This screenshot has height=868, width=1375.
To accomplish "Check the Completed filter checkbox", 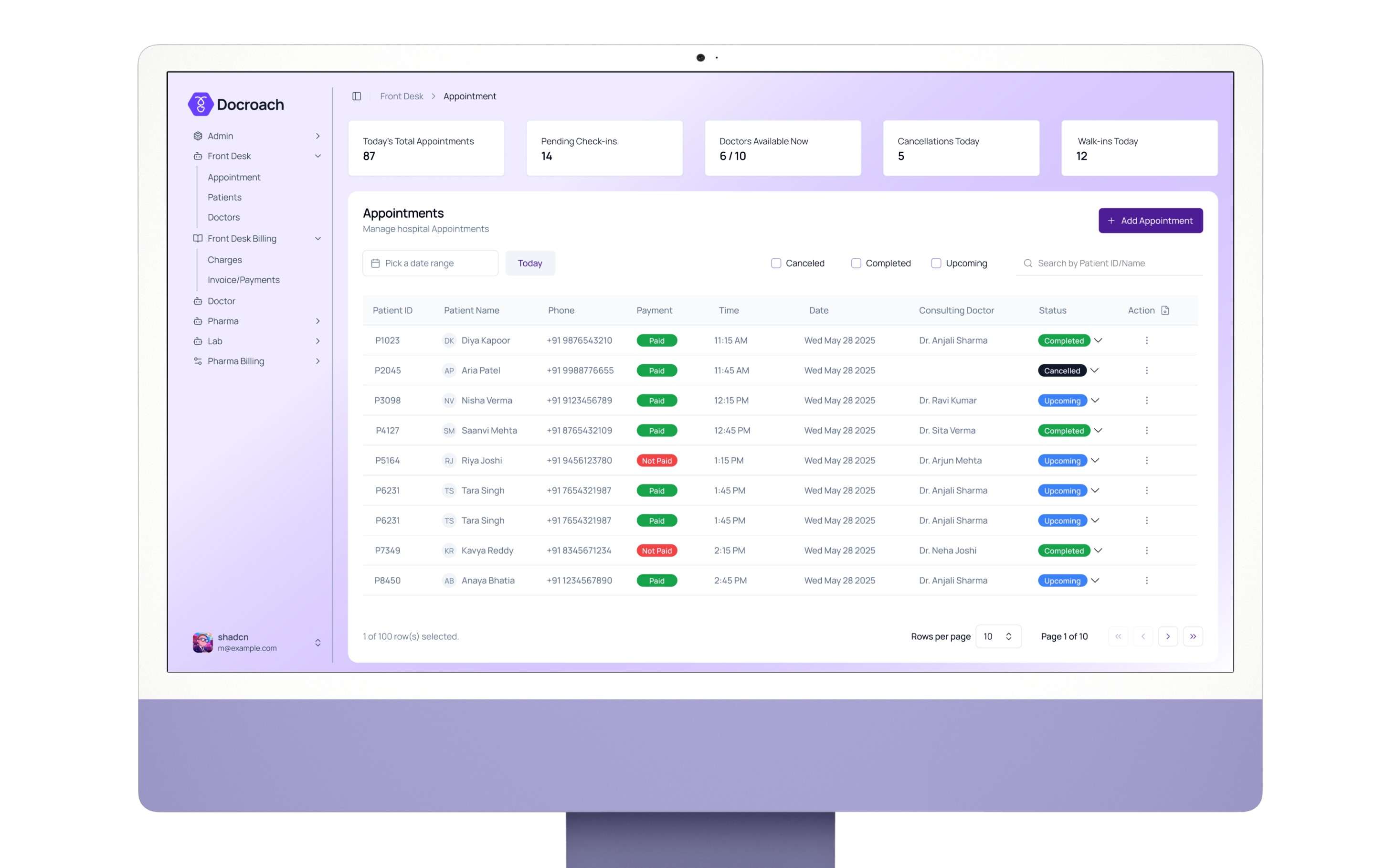I will pos(856,263).
